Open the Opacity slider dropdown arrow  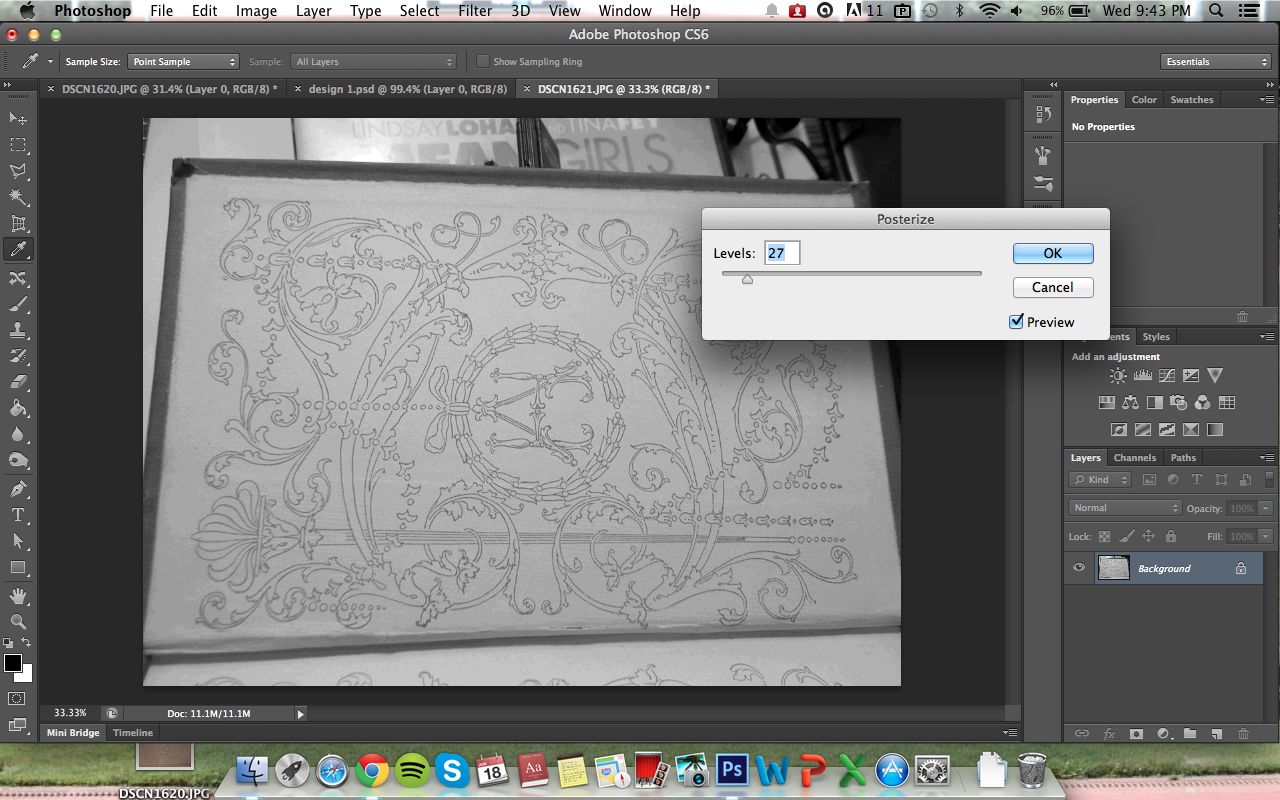(1266, 508)
